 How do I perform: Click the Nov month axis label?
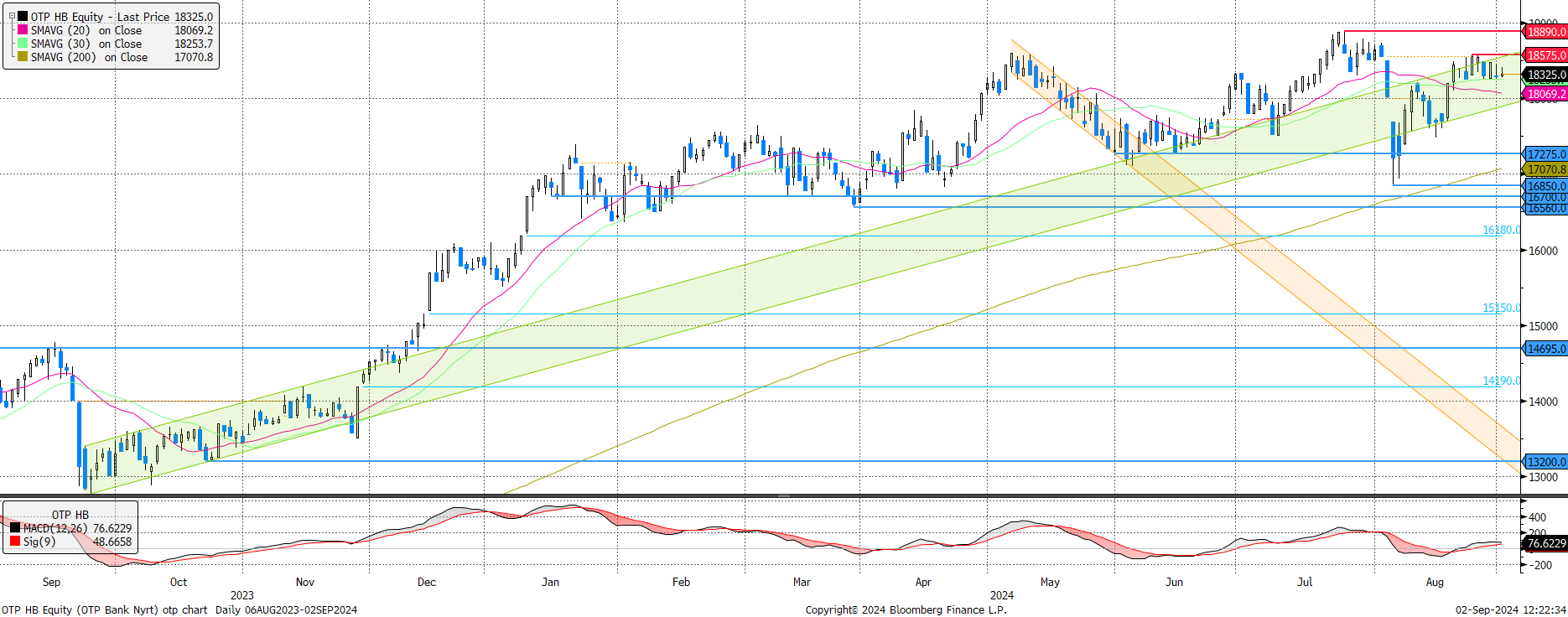pos(305,582)
